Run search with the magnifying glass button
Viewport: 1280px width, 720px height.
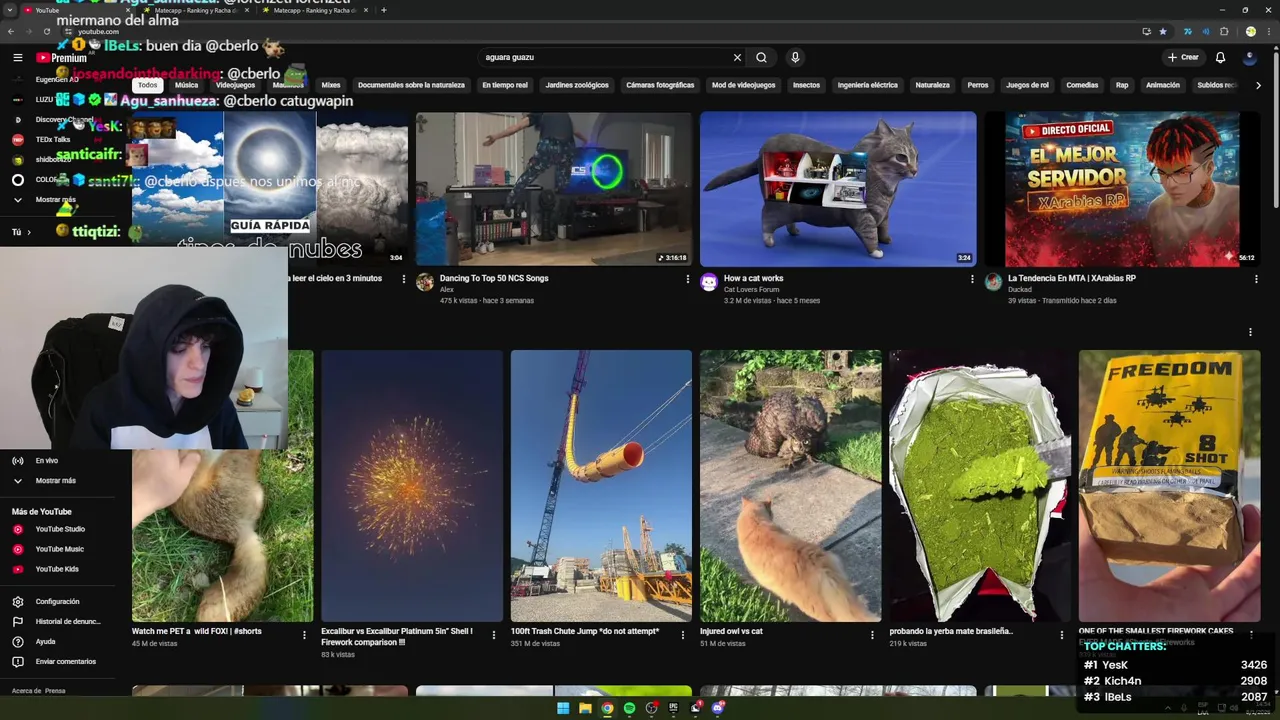[x=761, y=57]
